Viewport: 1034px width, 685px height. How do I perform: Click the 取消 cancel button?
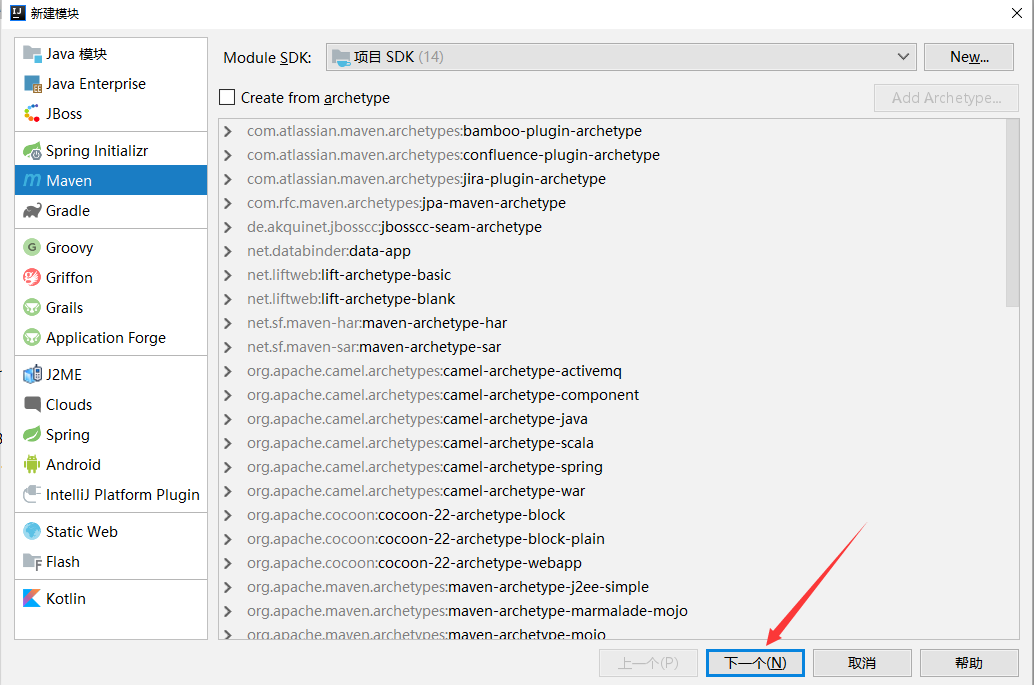(x=862, y=663)
